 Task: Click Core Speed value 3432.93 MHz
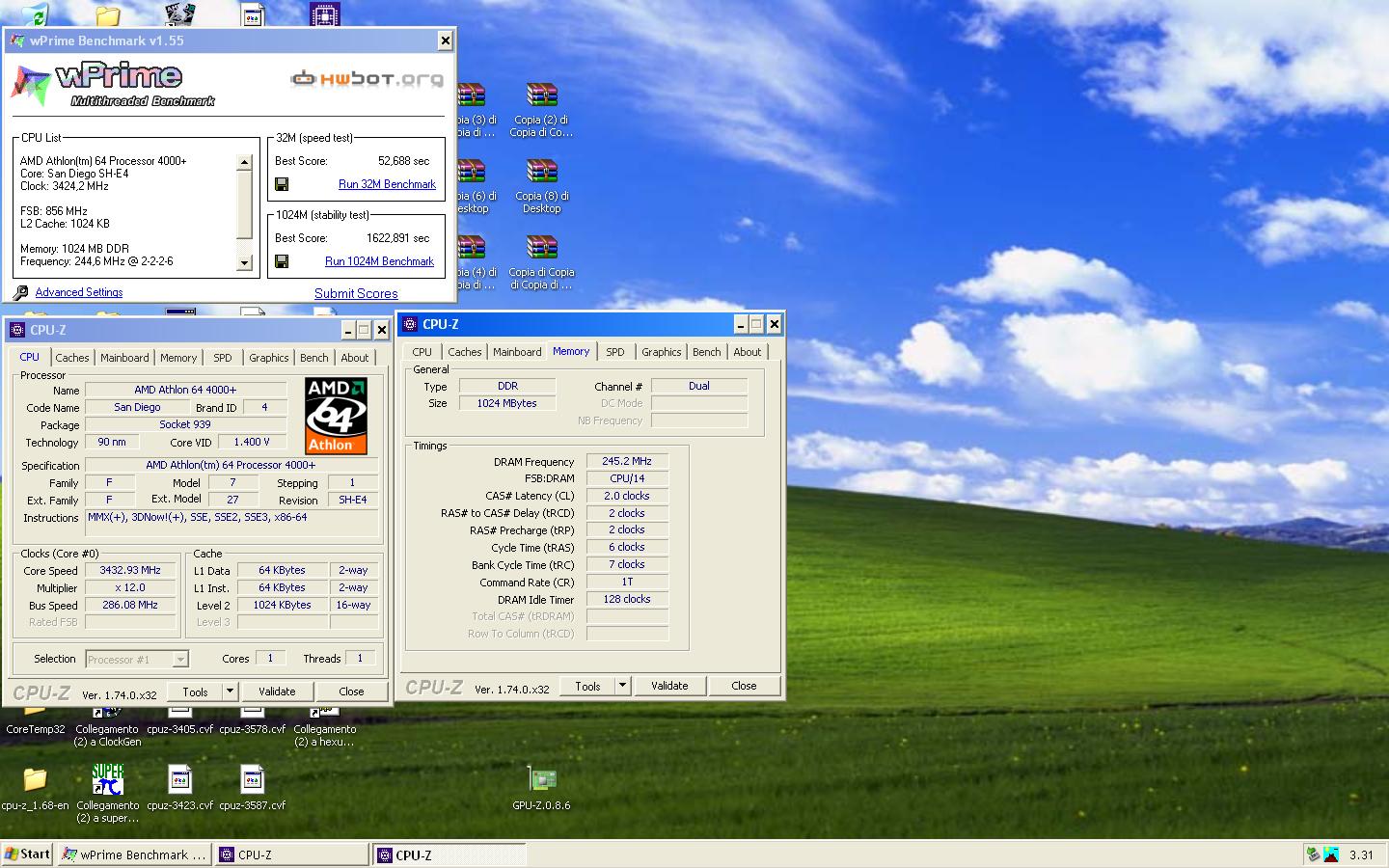click(130, 570)
